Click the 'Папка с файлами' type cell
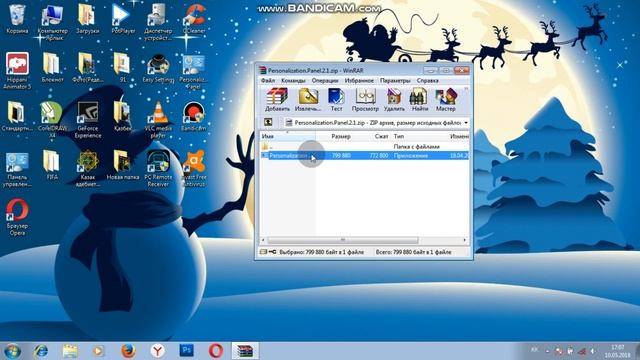640x360 pixels. coord(416,146)
